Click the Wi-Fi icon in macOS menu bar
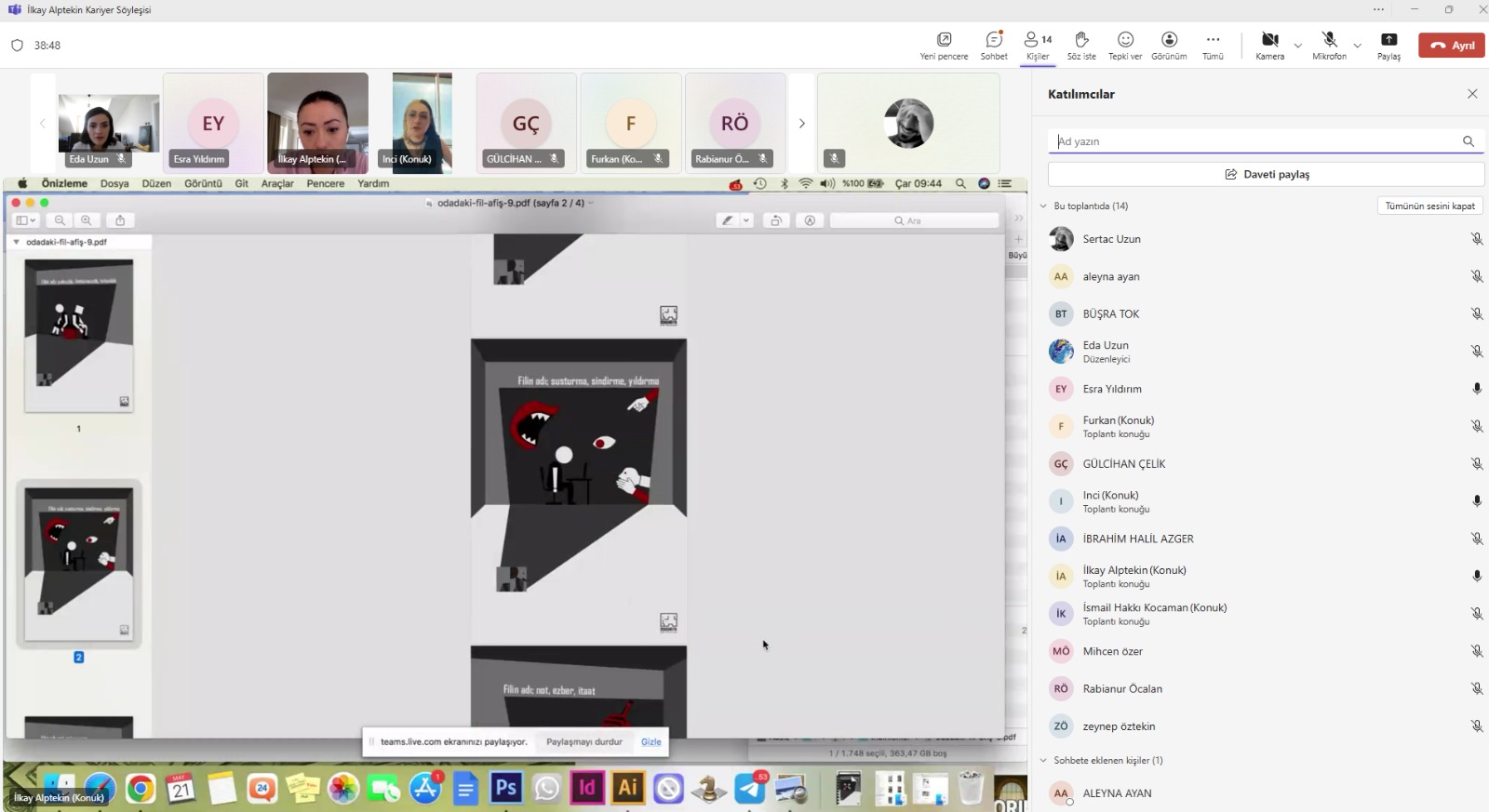The image size is (1489, 812). [806, 184]
